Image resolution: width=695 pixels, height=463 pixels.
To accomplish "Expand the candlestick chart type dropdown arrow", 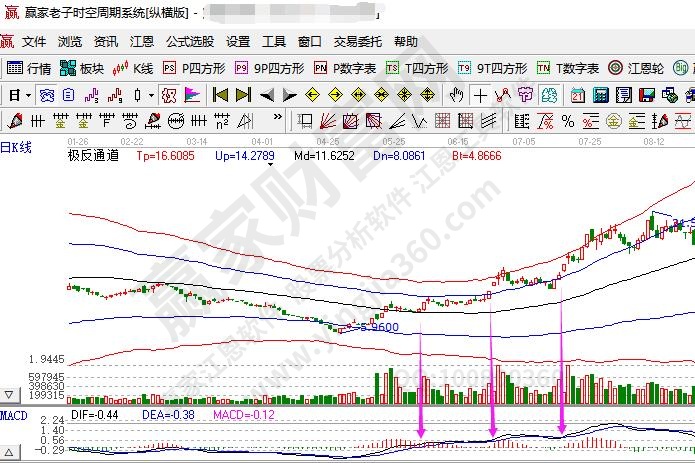I will click(x=151, y=95).
